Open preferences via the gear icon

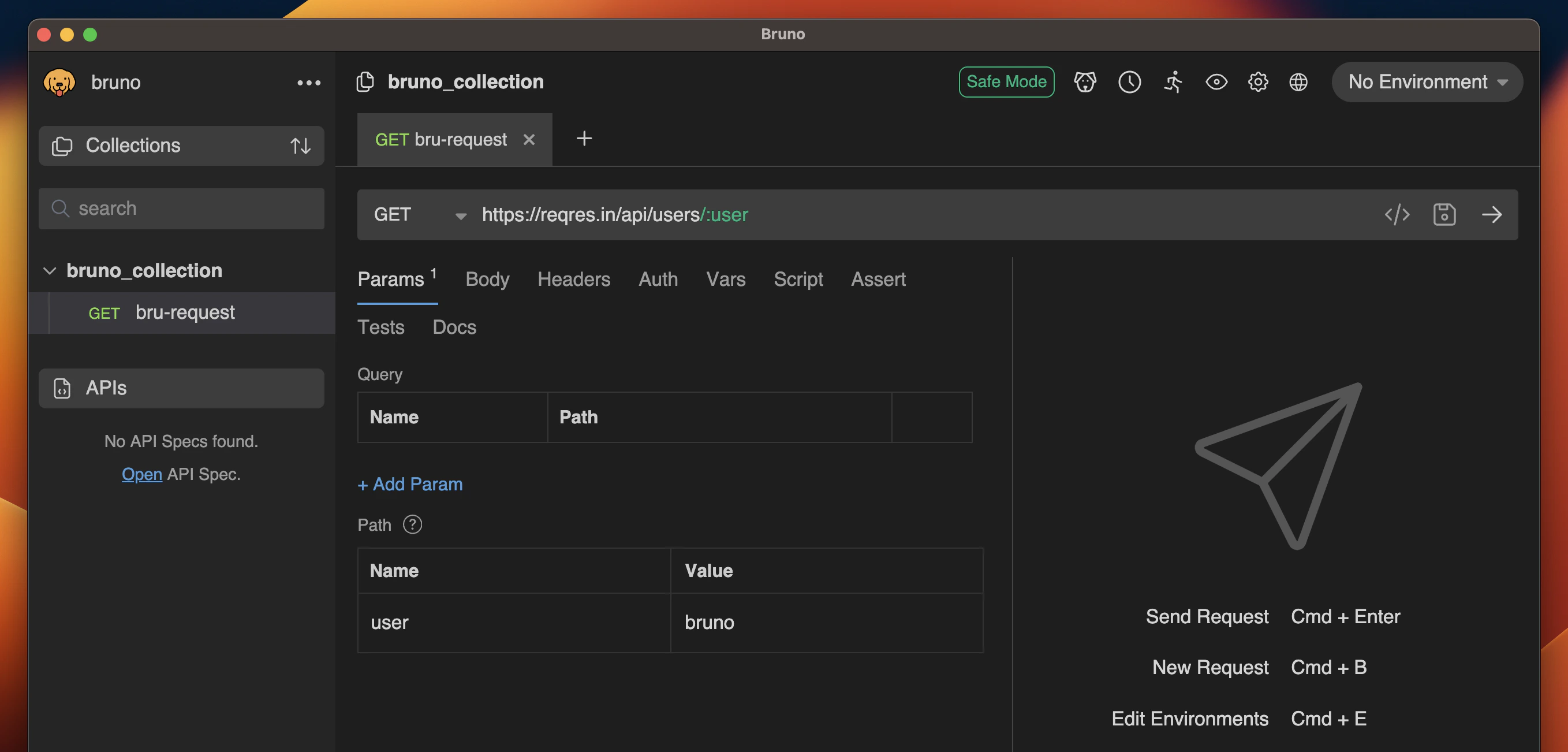(1257, 81)
